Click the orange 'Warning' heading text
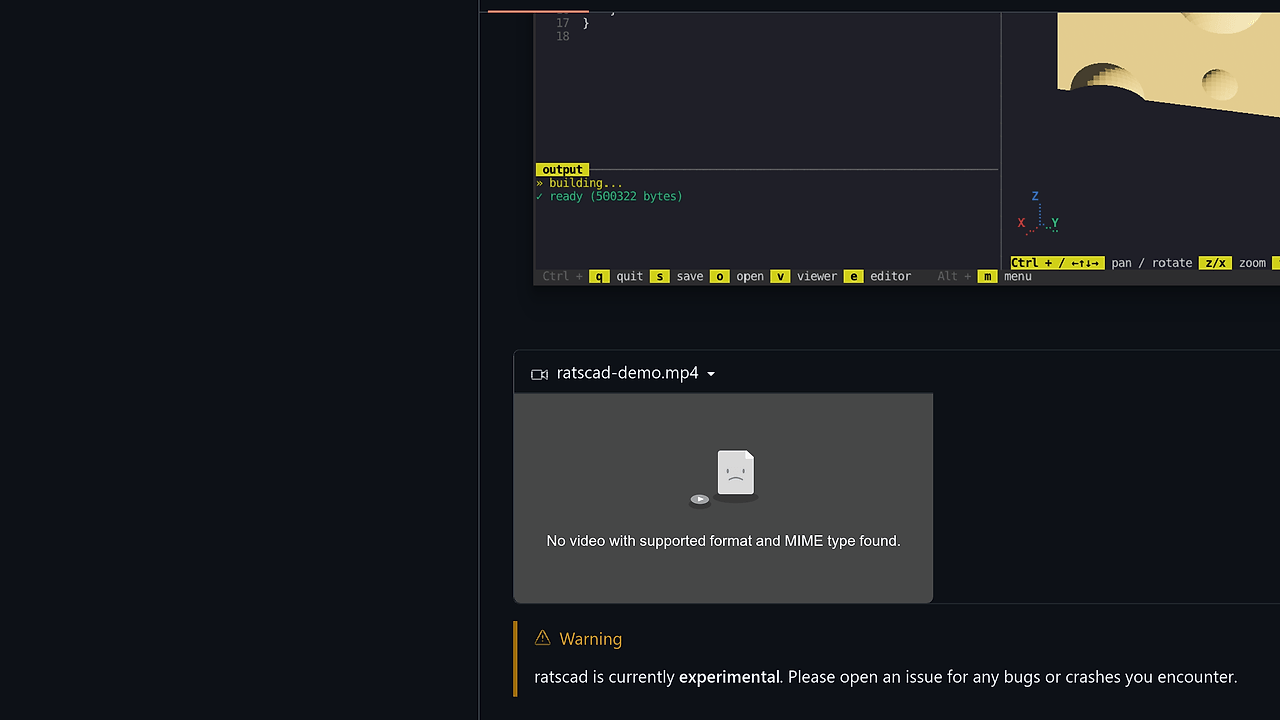 click(x=590, y=639)
